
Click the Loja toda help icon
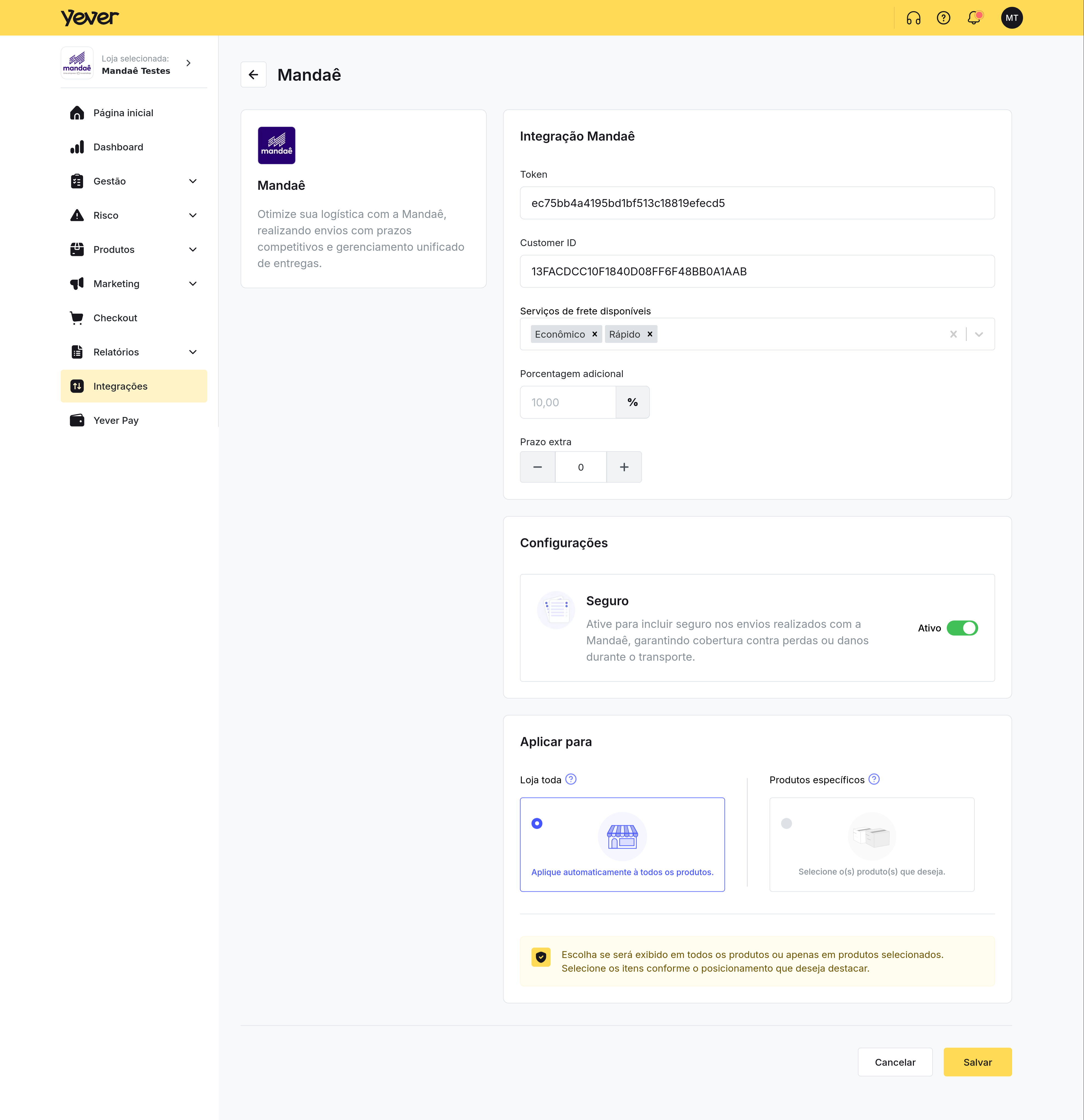(x=571, y=779)
